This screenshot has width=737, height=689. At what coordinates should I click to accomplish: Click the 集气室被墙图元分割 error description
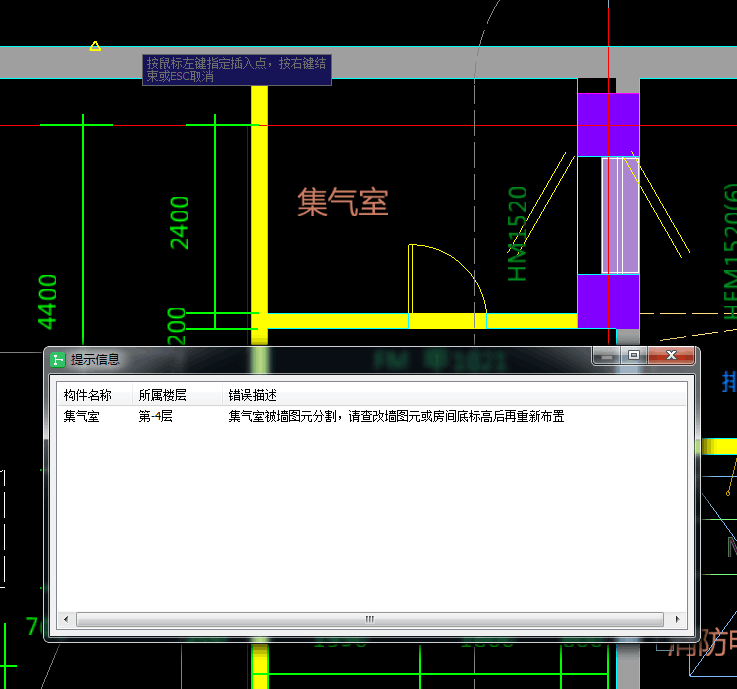396,416
